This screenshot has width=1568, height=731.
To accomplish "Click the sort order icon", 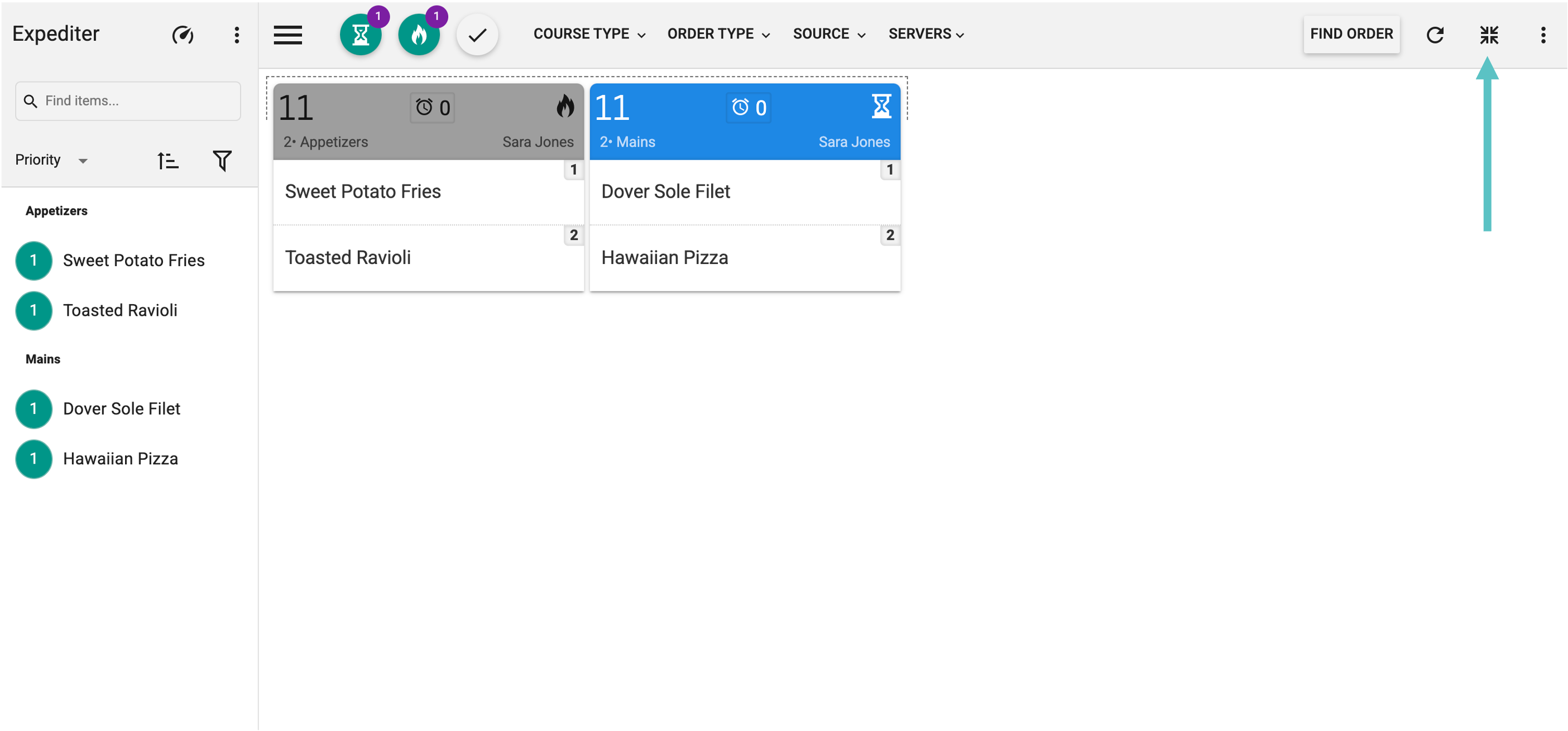I will click(167, 161).
